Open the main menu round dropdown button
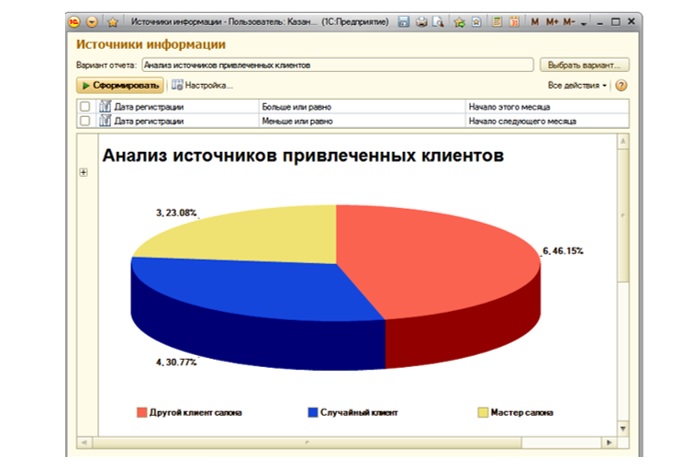 [92, 22]
